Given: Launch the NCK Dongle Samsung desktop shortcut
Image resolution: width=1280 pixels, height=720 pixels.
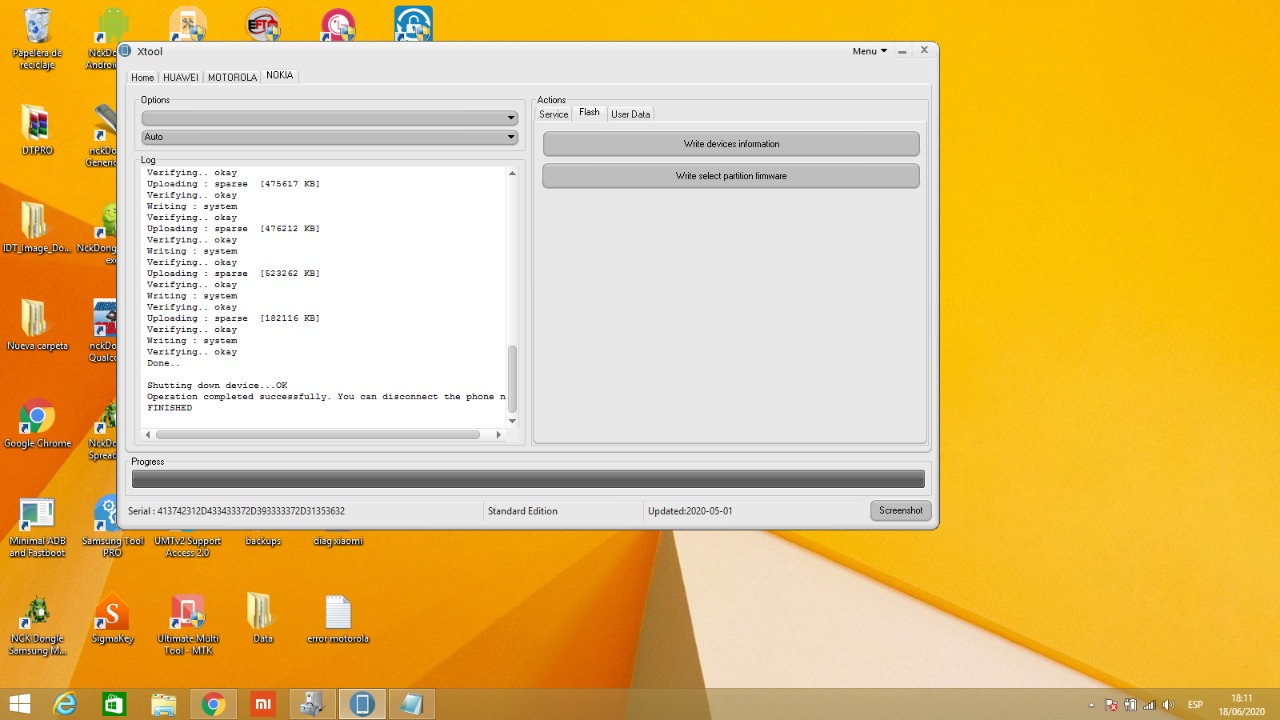Looking at the screenshot, I should point(37,625).
